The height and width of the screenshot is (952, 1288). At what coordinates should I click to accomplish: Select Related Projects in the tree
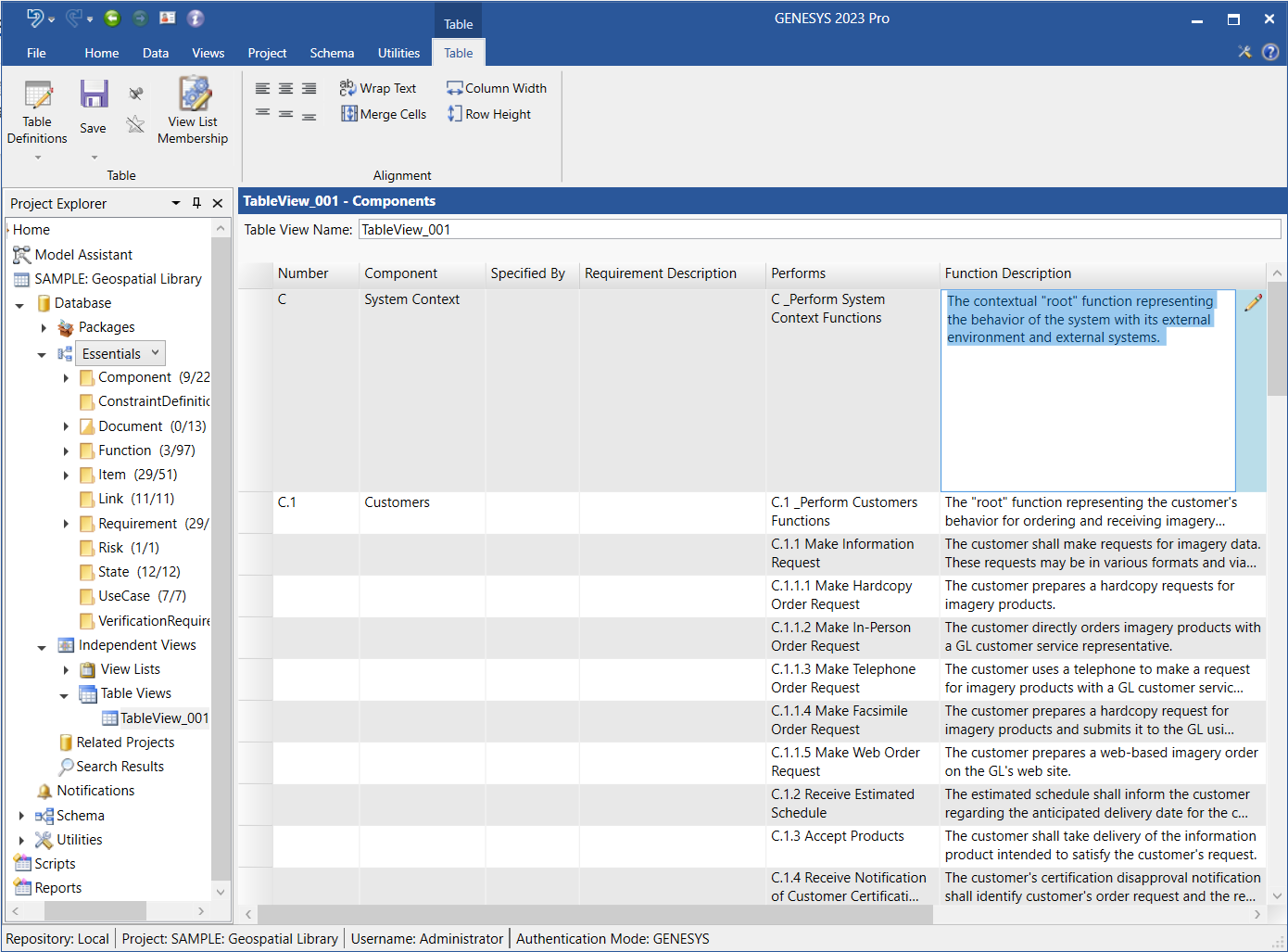pyautogui.click(x=125, y=743)
